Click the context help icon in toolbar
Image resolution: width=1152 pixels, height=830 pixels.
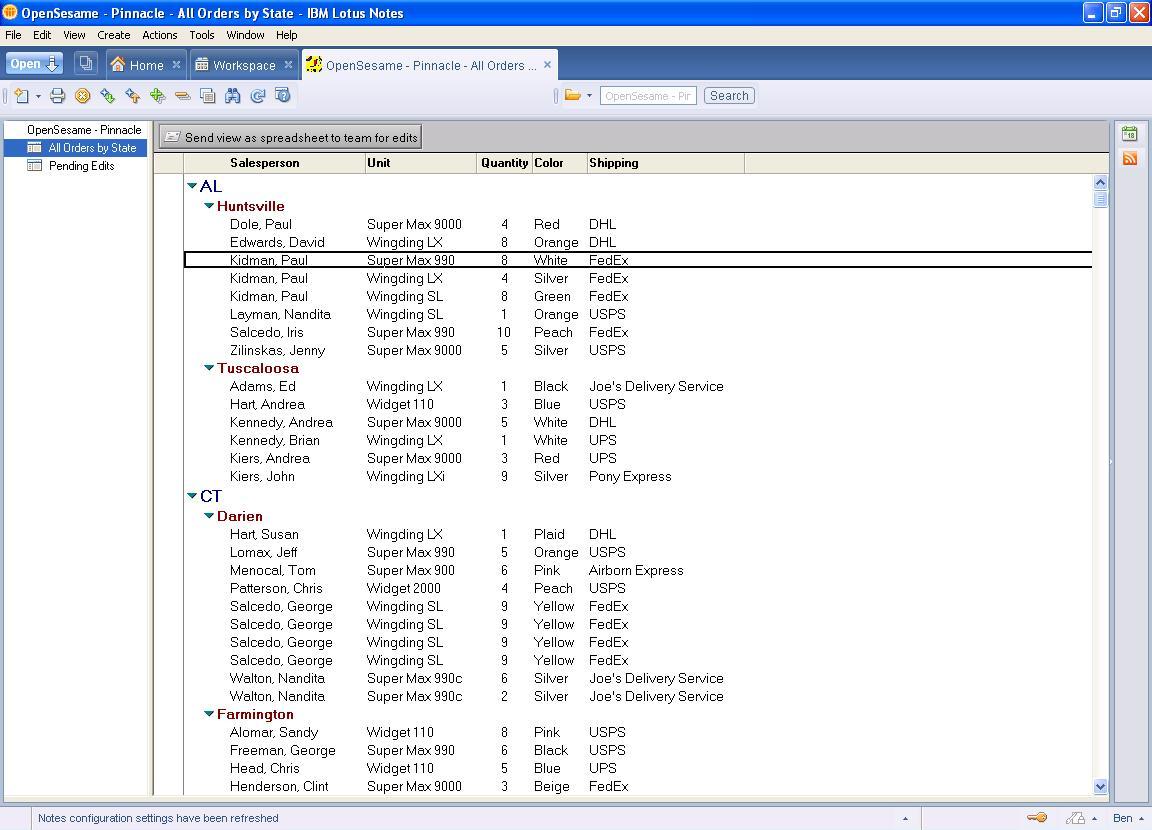[282, 96]
